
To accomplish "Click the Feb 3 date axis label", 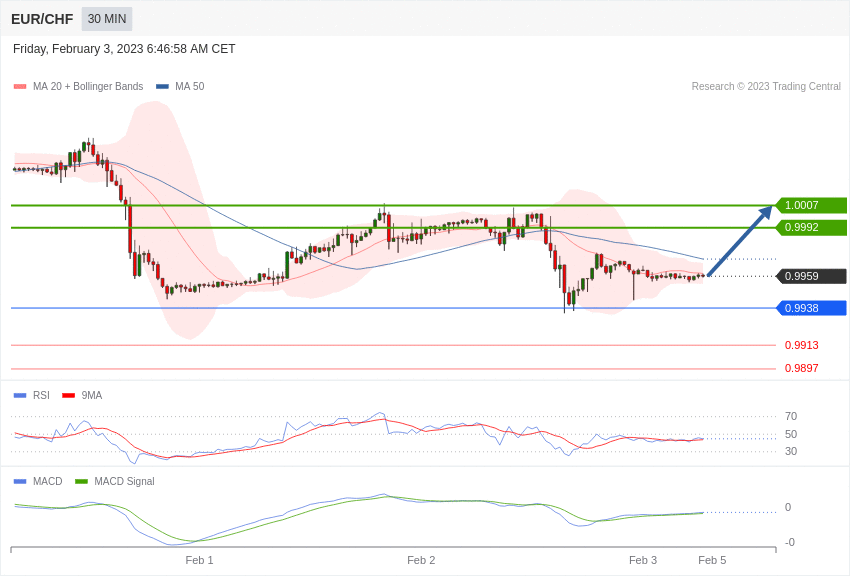I will (x=643, y=560).
